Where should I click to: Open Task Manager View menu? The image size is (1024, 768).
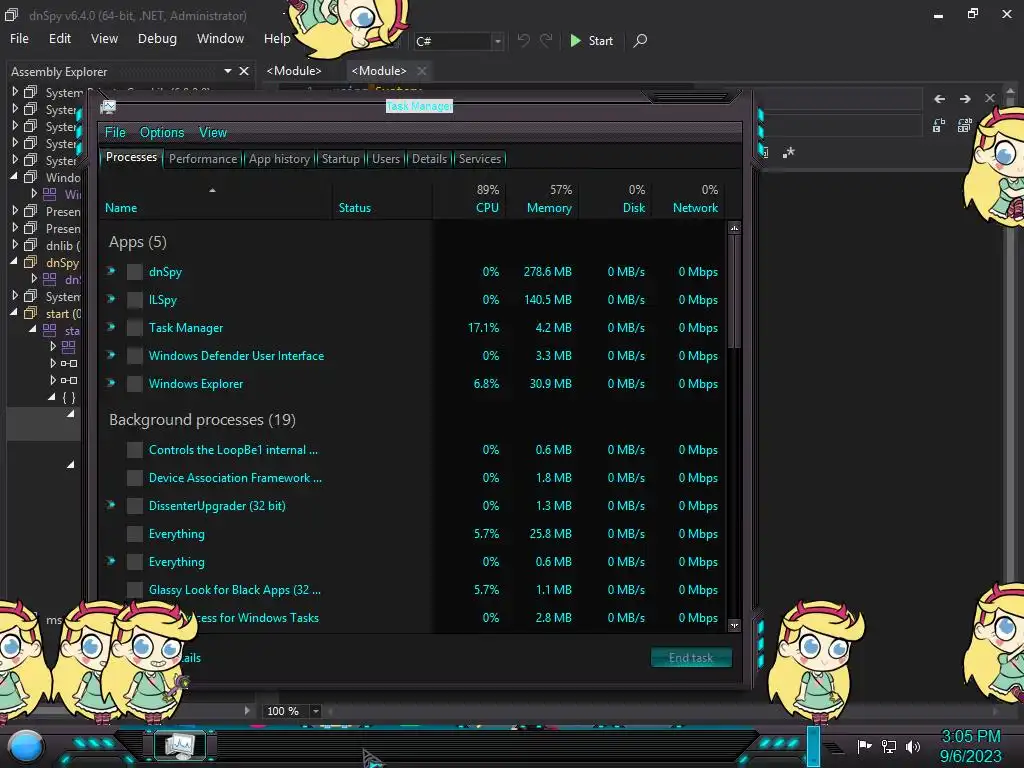[x=213, y=133]
